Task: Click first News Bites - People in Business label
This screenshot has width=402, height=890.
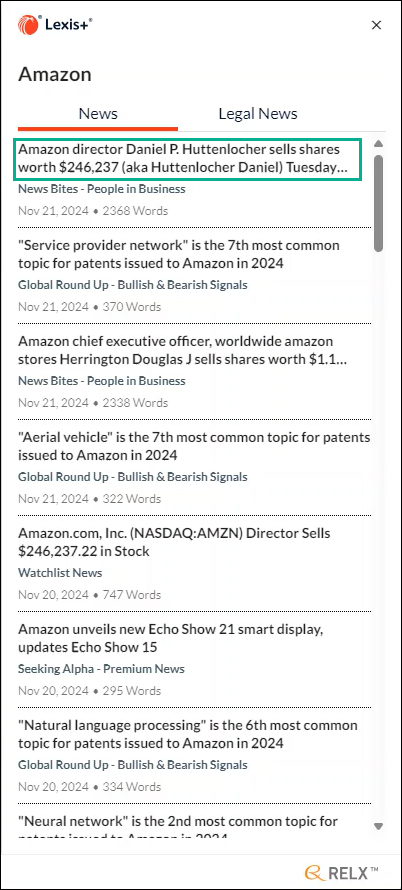Action: [102, 189]
